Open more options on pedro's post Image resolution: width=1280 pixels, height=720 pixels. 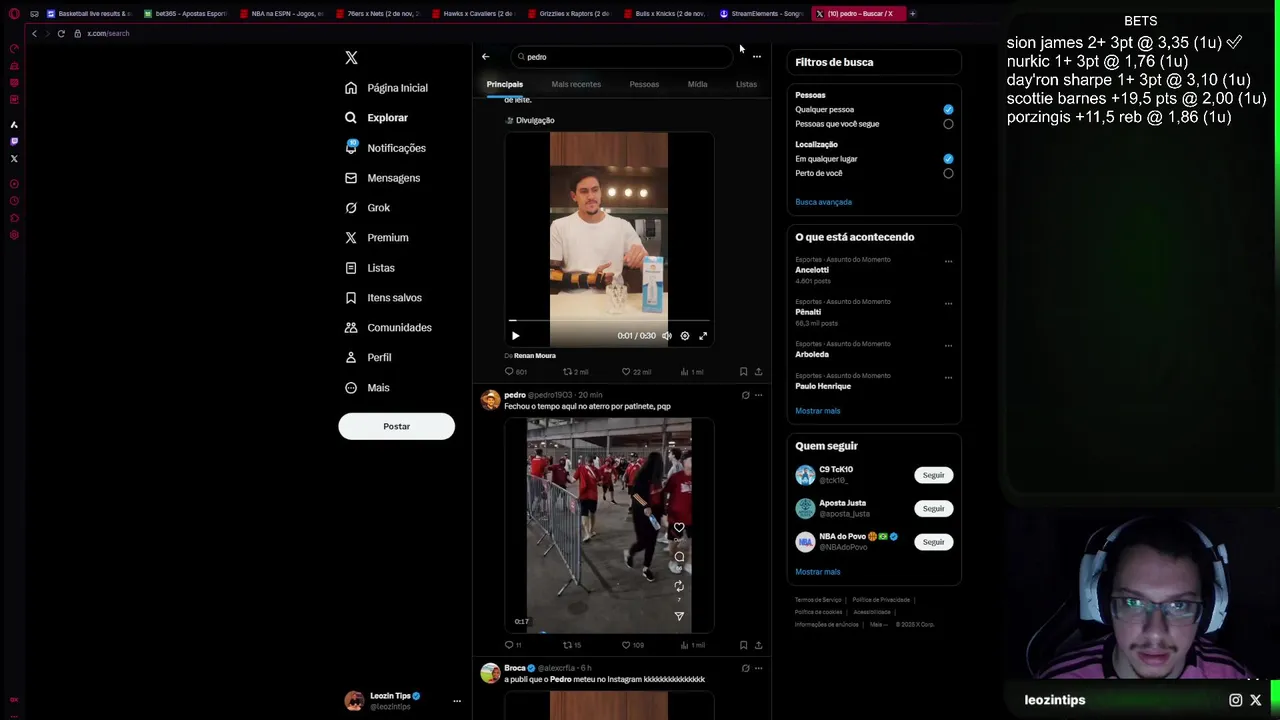click(758, 395)
